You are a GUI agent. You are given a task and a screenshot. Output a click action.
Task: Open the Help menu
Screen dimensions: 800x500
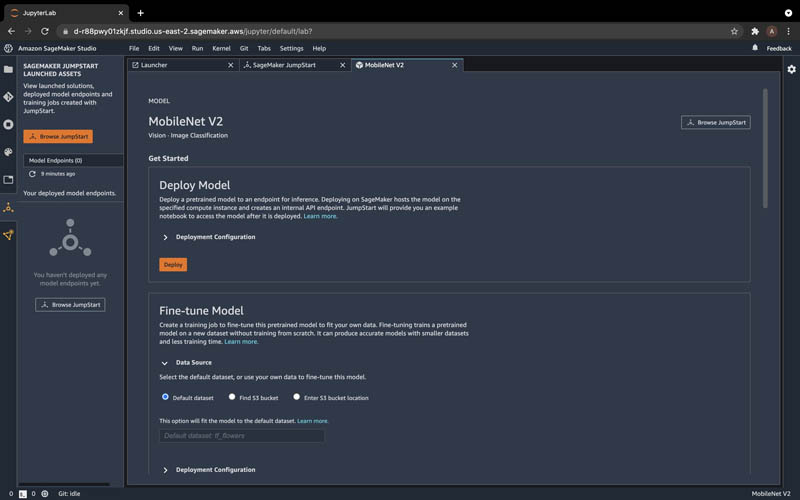319,48
